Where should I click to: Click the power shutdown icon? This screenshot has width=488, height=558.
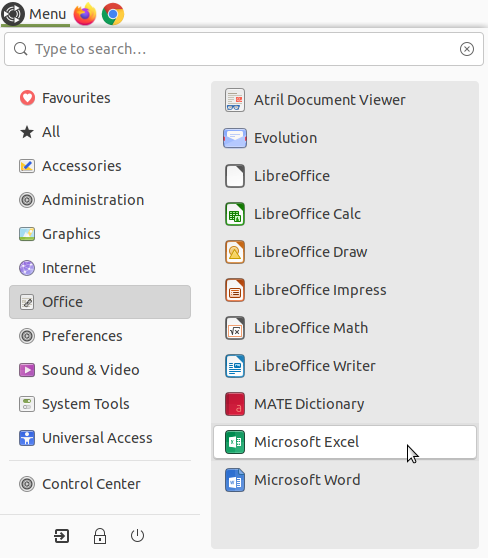pos(137,536)
